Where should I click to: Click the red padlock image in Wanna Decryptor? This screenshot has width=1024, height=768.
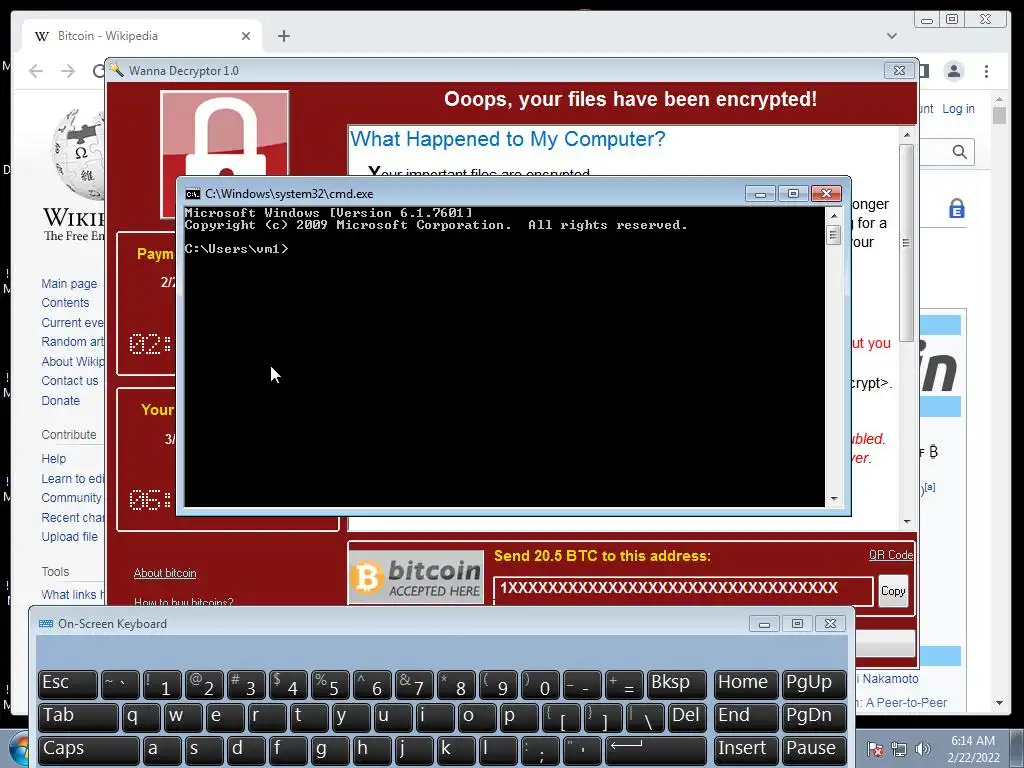point(225,134)
